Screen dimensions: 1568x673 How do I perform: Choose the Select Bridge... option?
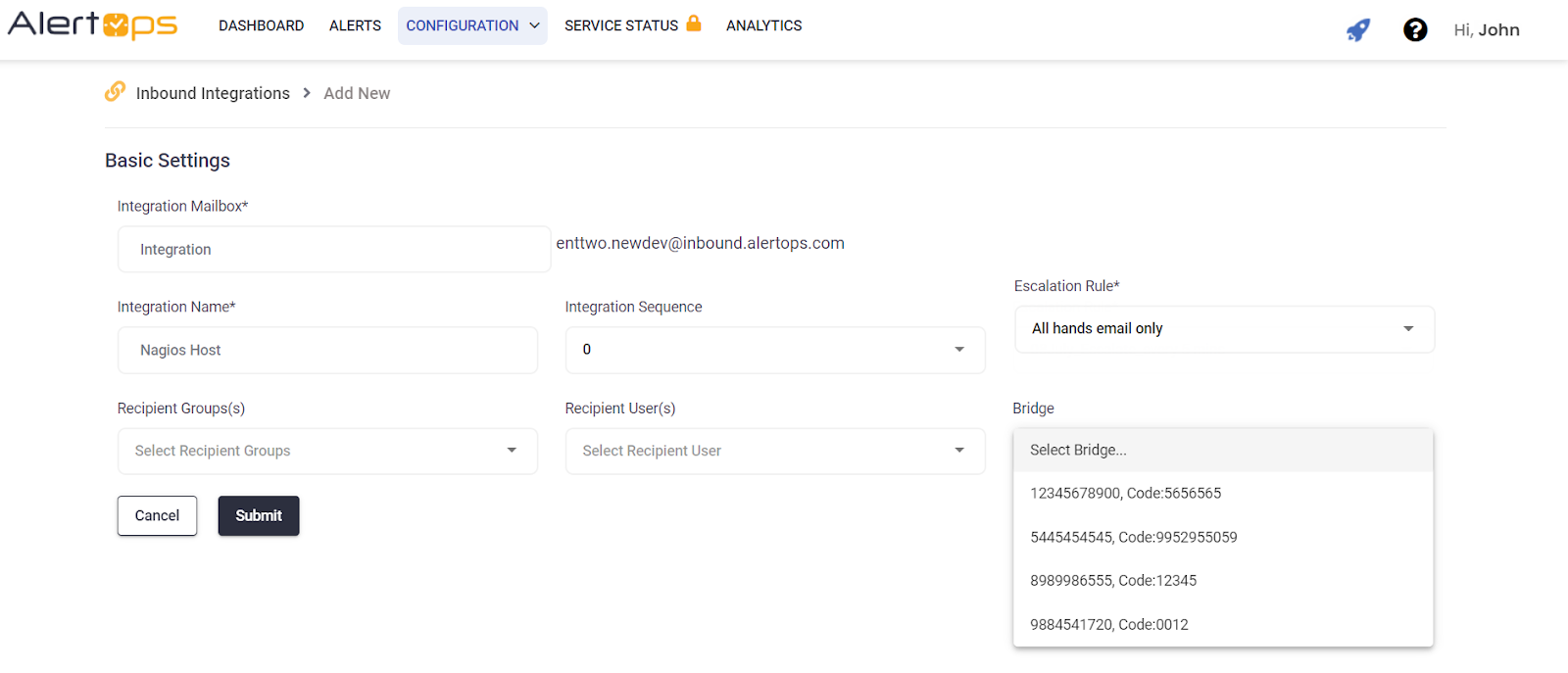click(x=1223, y=450)
